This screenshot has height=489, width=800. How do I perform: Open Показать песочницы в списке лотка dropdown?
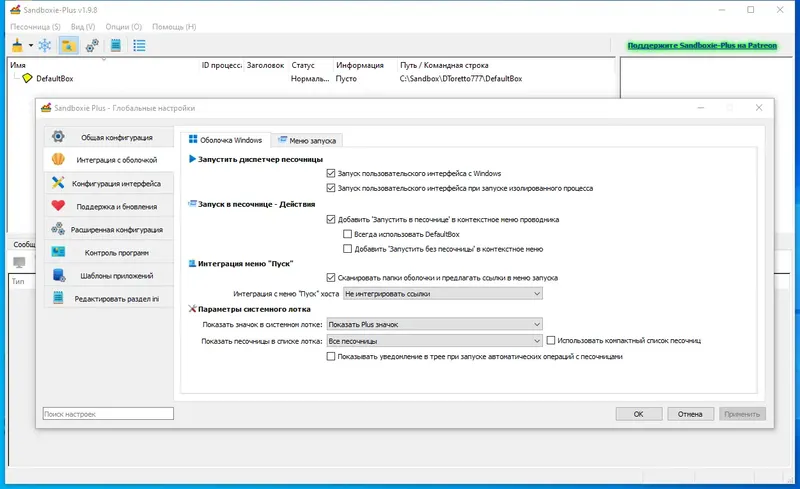coord(435,340)
